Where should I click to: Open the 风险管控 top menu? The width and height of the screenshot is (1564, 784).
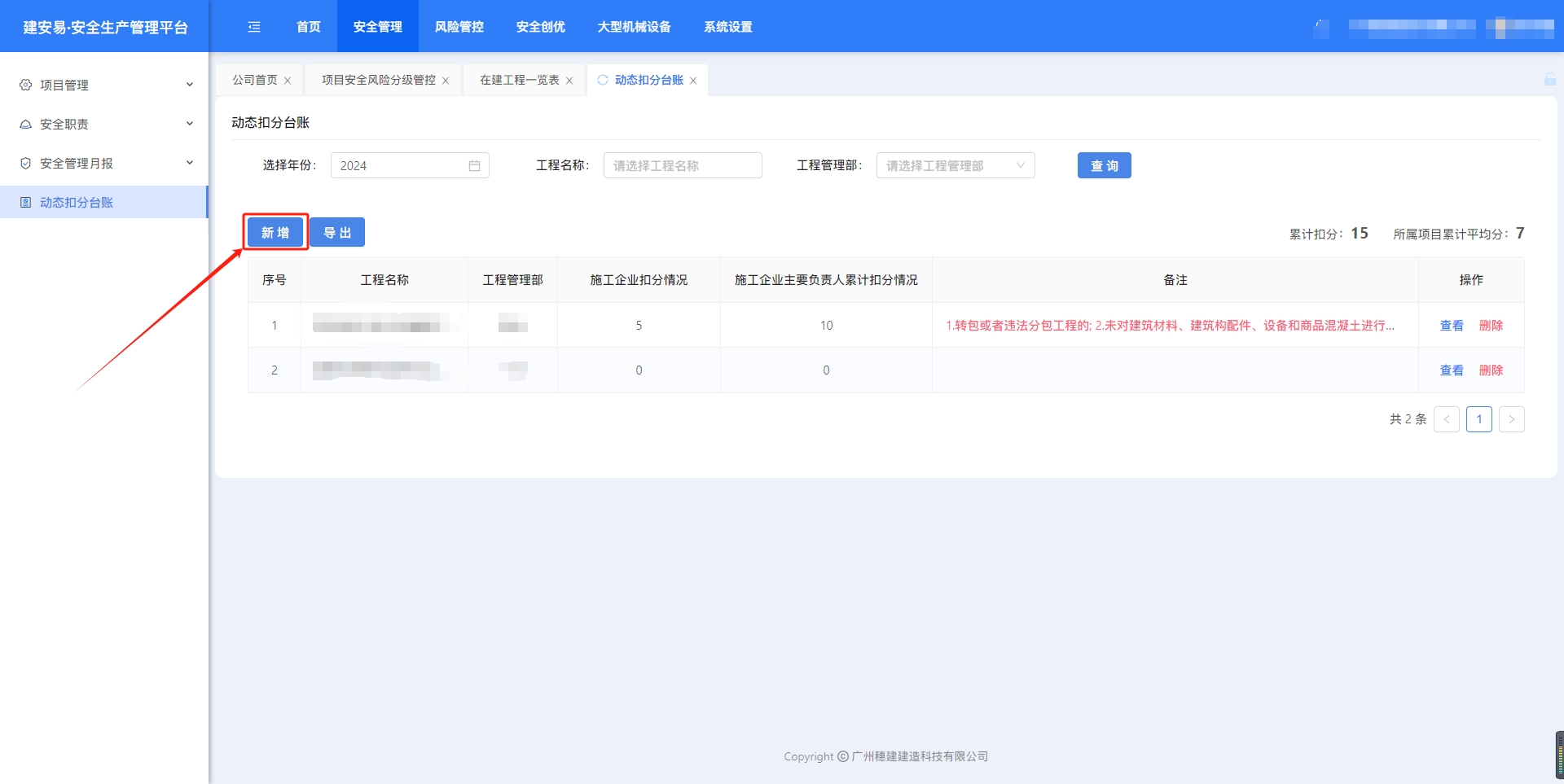coord(459,27)
